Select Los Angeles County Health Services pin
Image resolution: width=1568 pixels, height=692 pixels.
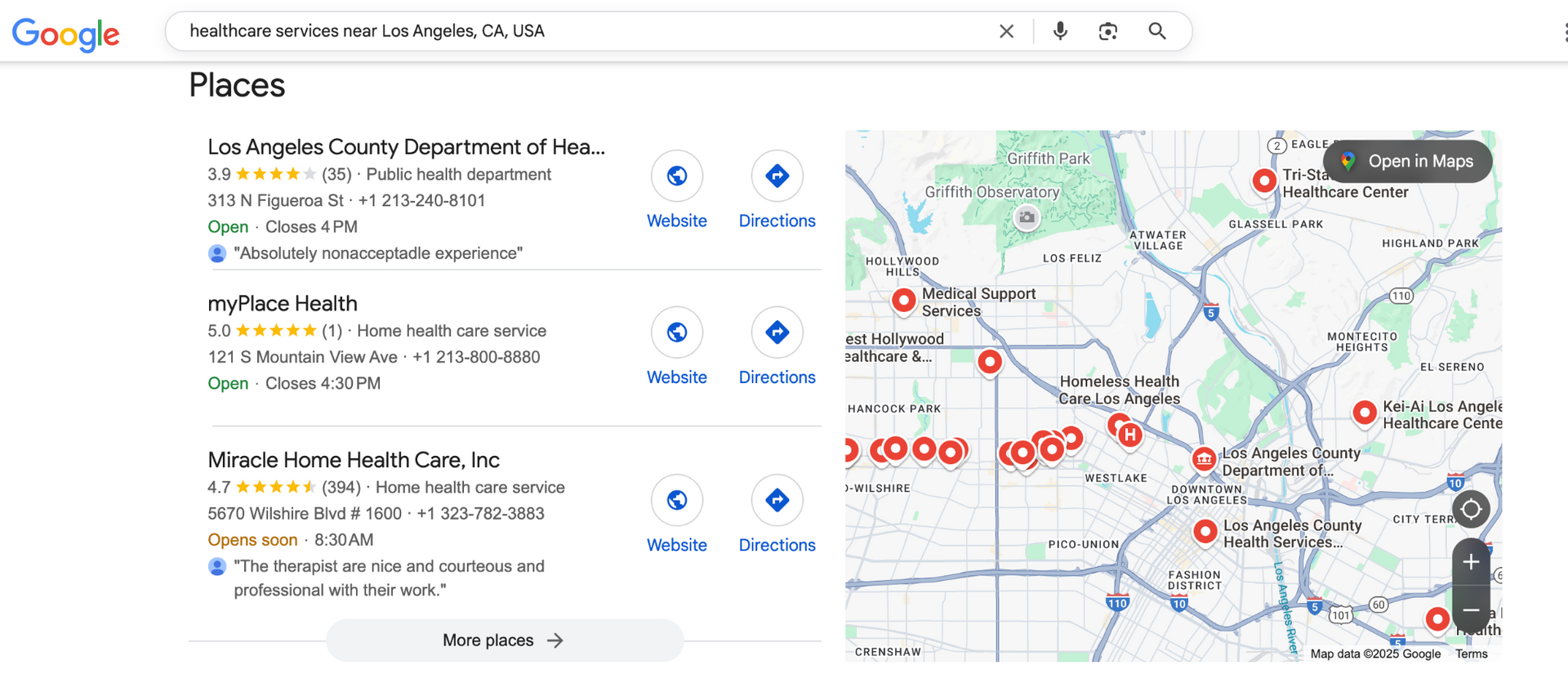pyautogui.click(x=1205, y=531)
